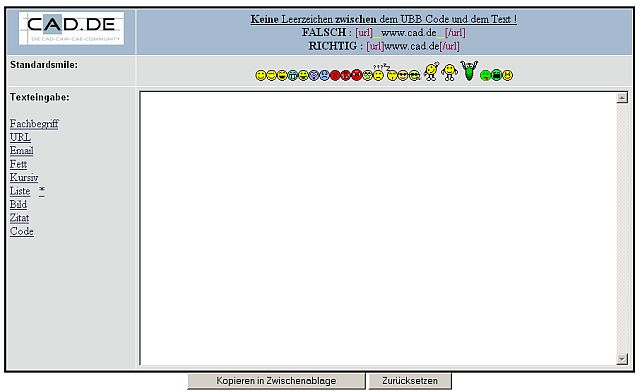Click the CAD.DE logo
This screenshot has height=391, width=640.
[x=71, y=28]
